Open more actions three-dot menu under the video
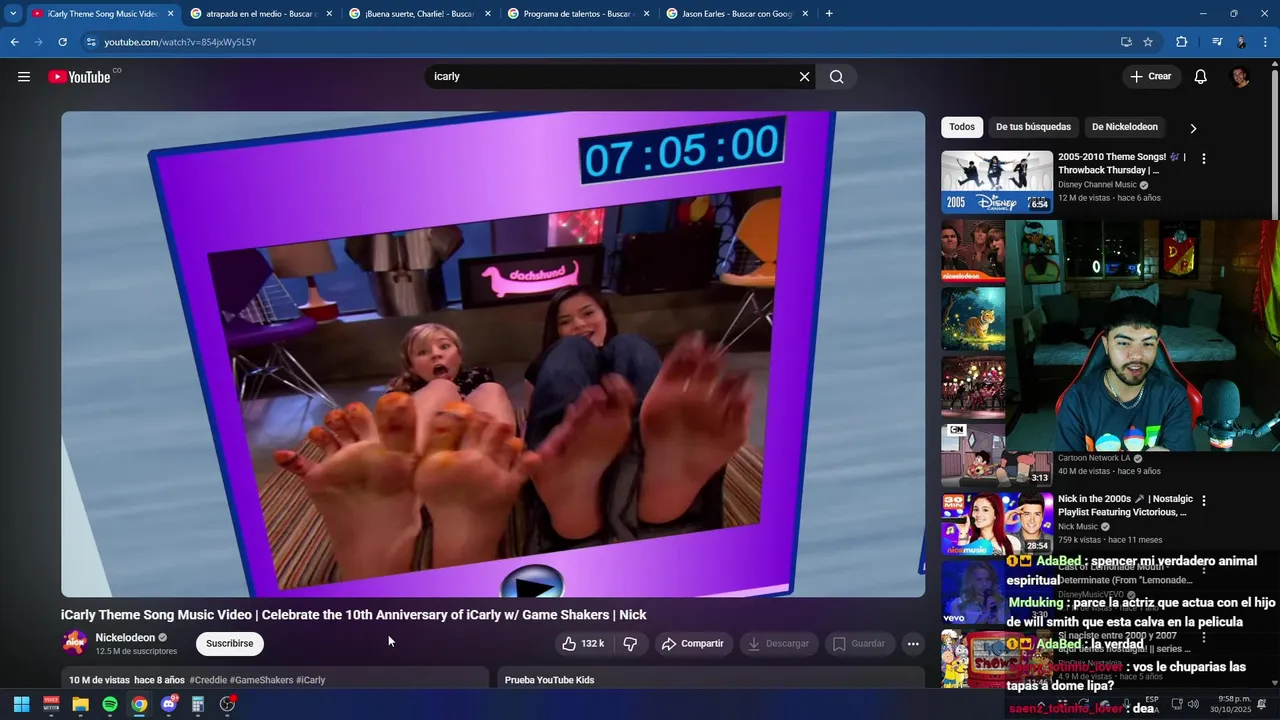This screenshot has width=1280, height=720. [x=913, y=644]
